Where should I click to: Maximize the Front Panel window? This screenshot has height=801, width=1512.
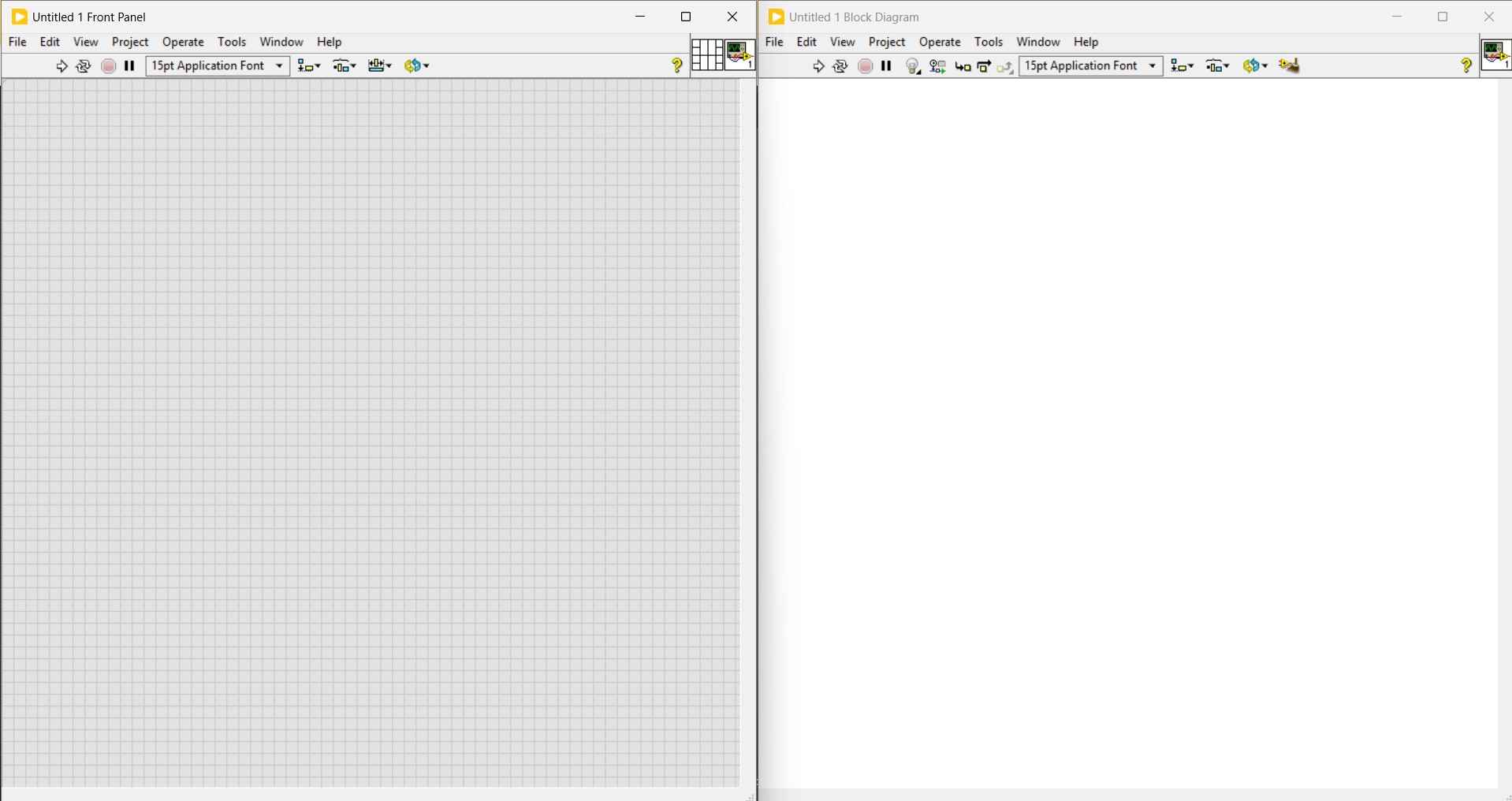click(687, 17)
